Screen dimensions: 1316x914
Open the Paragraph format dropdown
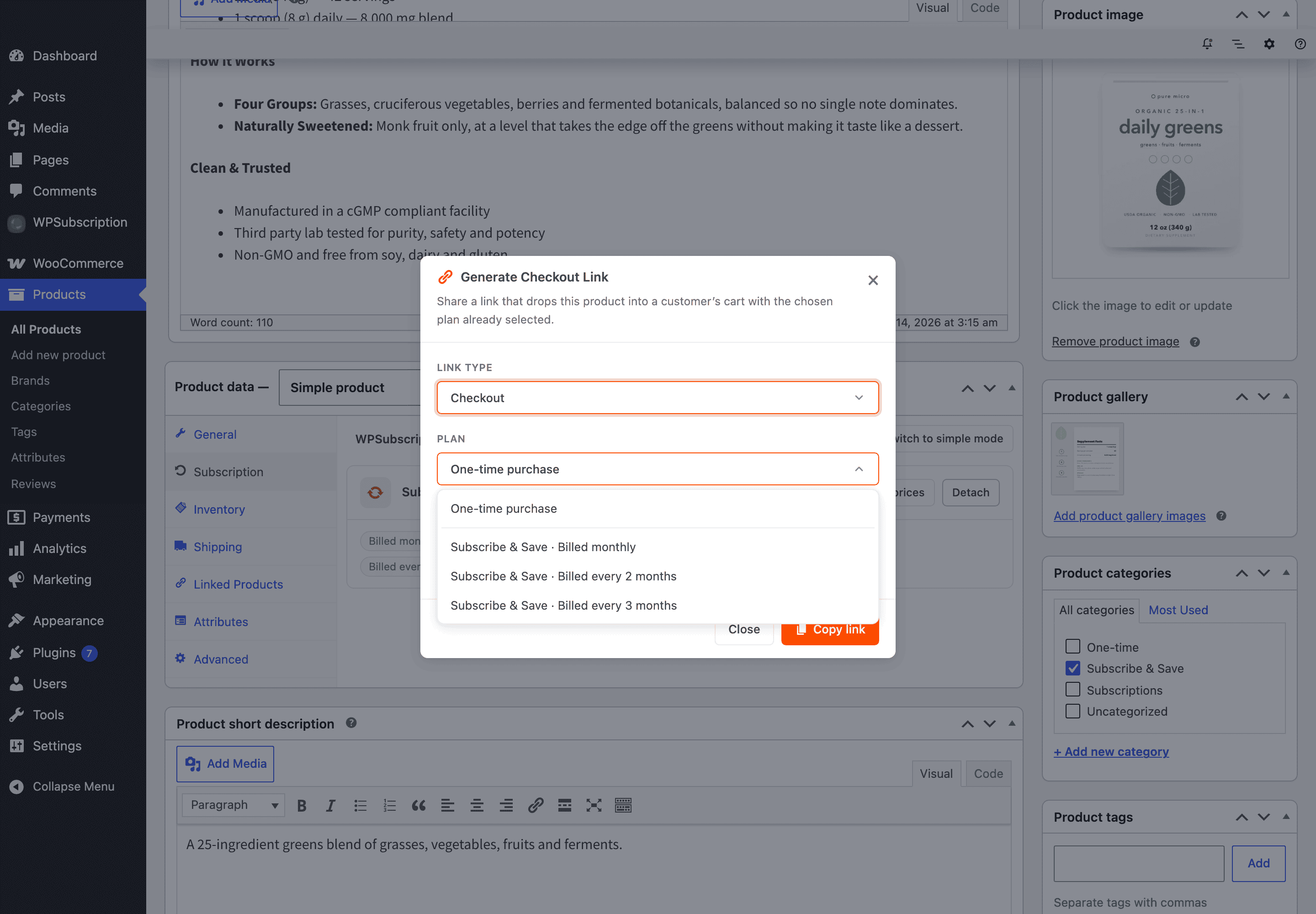click(x=233, y=805)
